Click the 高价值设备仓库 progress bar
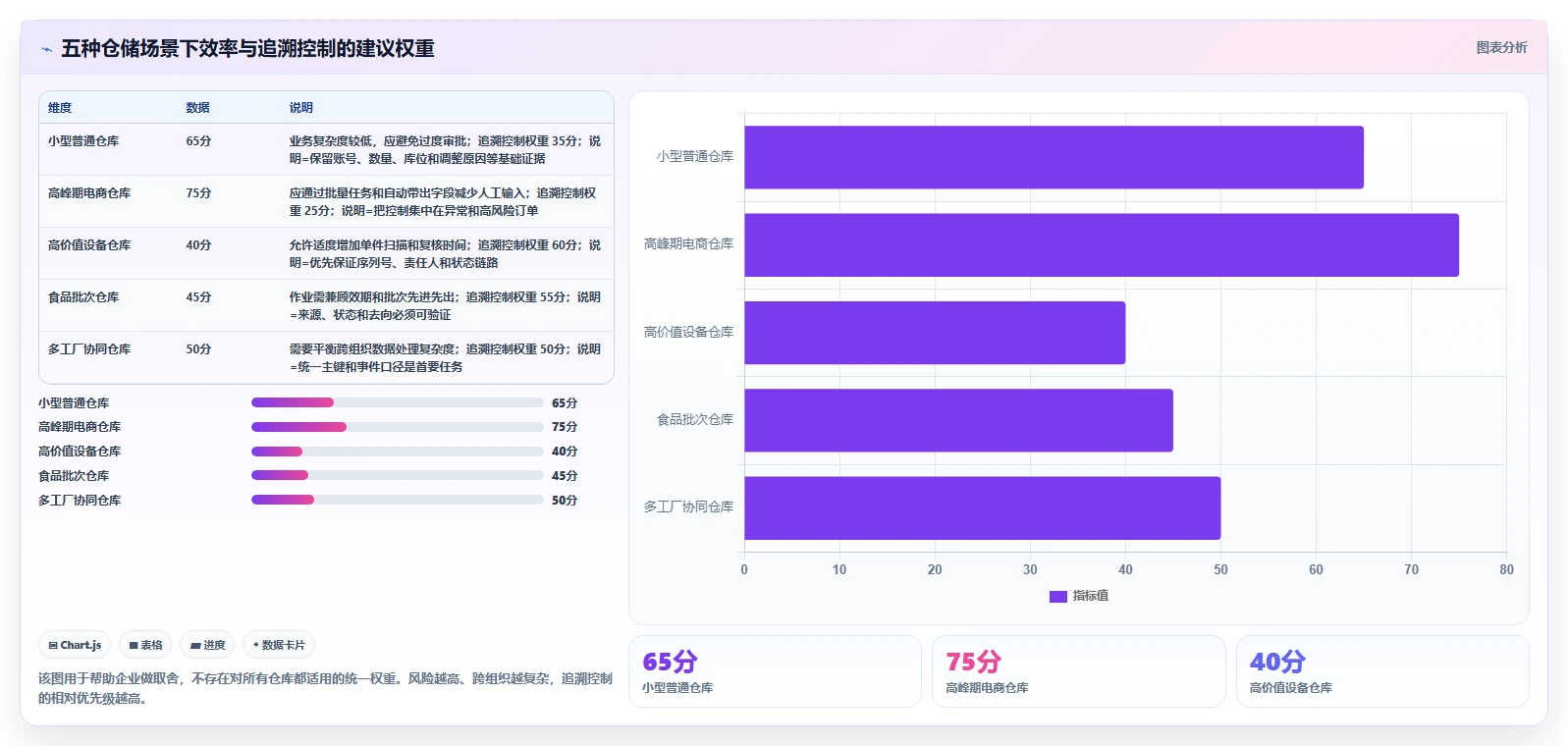 (x=397, y=452)
